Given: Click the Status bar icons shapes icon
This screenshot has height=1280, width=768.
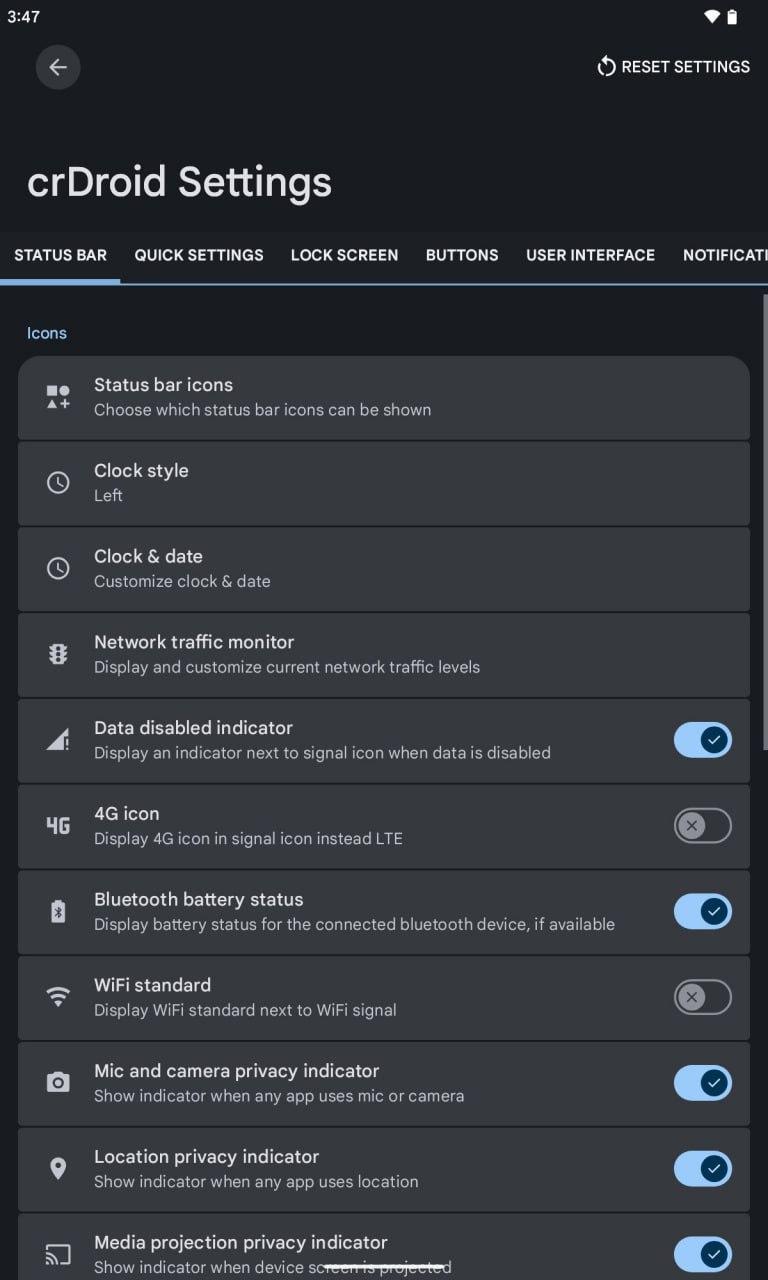Looking at the screenshot, I should (x=58, y=397).
